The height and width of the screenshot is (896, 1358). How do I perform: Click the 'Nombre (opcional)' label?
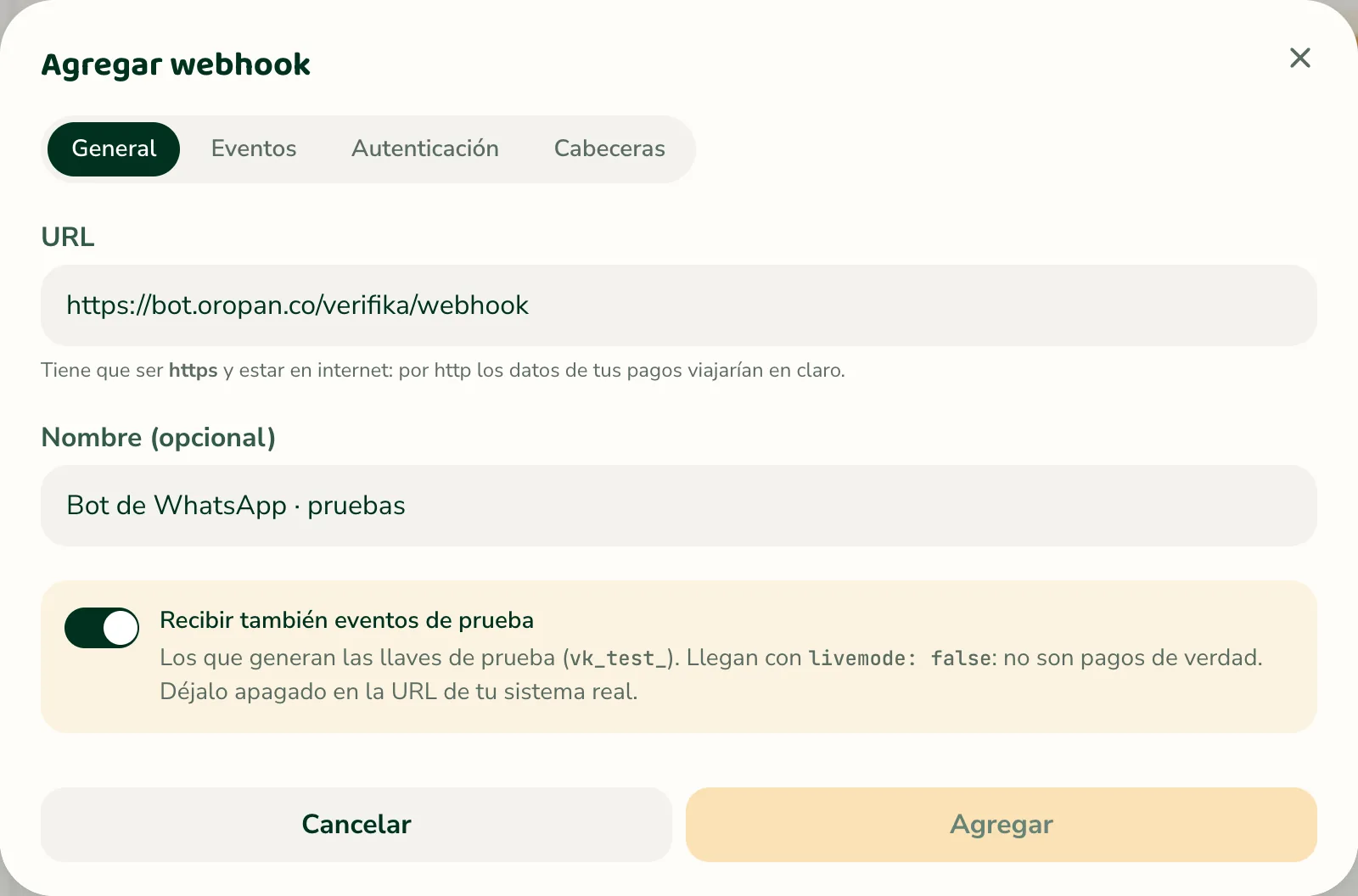click(159, 438)
